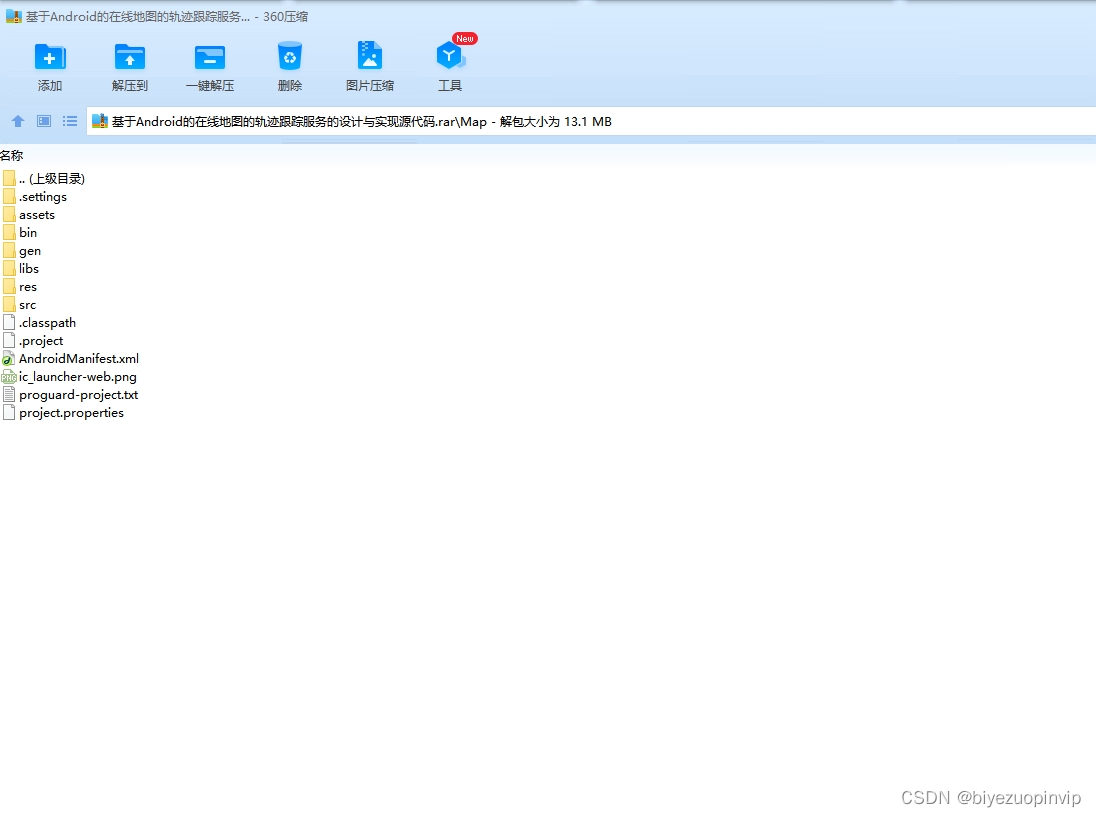The image size is (1096, 817).
Task: Select the '.project' file name
Action: point(41,340)
